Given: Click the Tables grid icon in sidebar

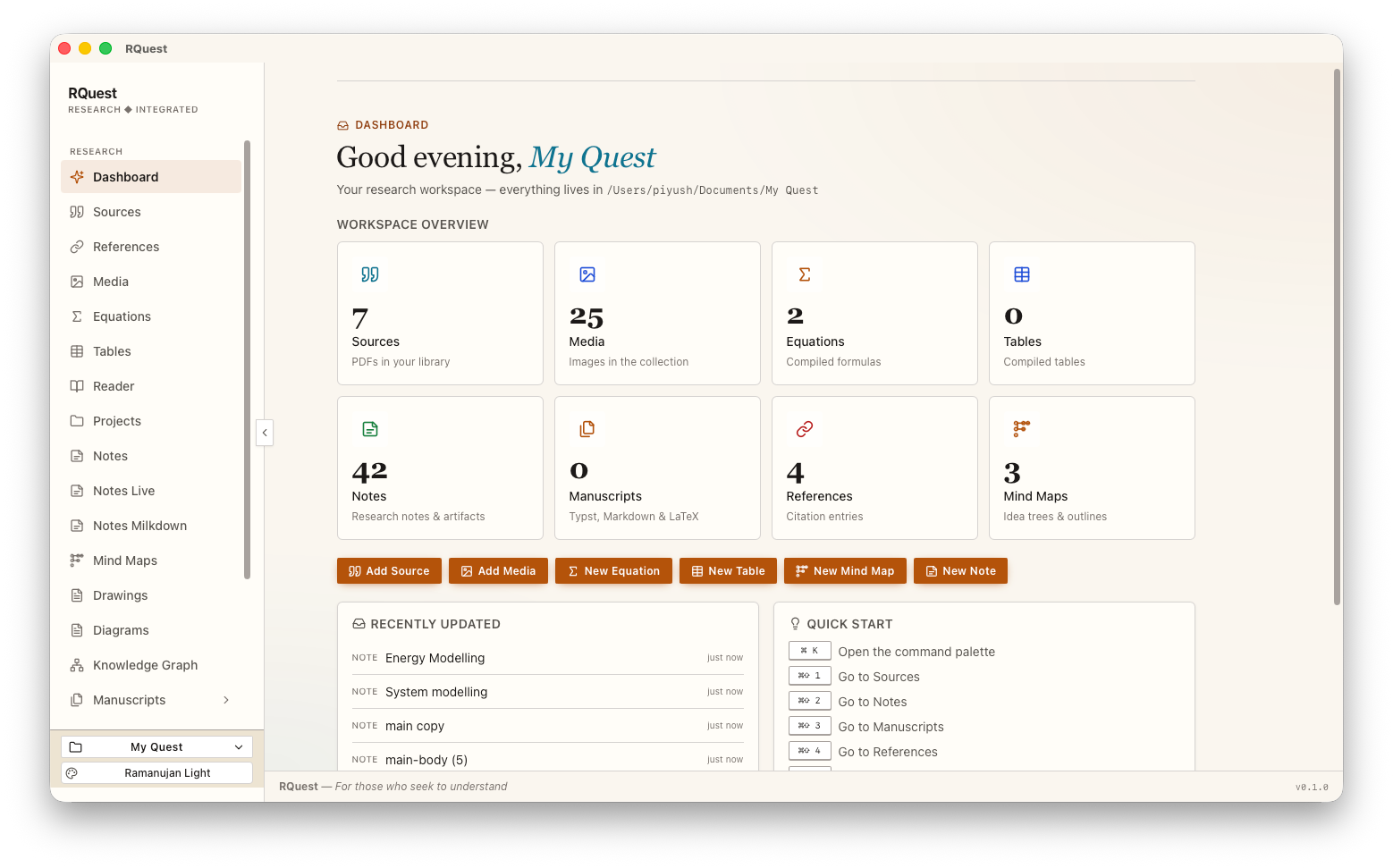Looking at the screenshot, I should click(x=77, y=351).
